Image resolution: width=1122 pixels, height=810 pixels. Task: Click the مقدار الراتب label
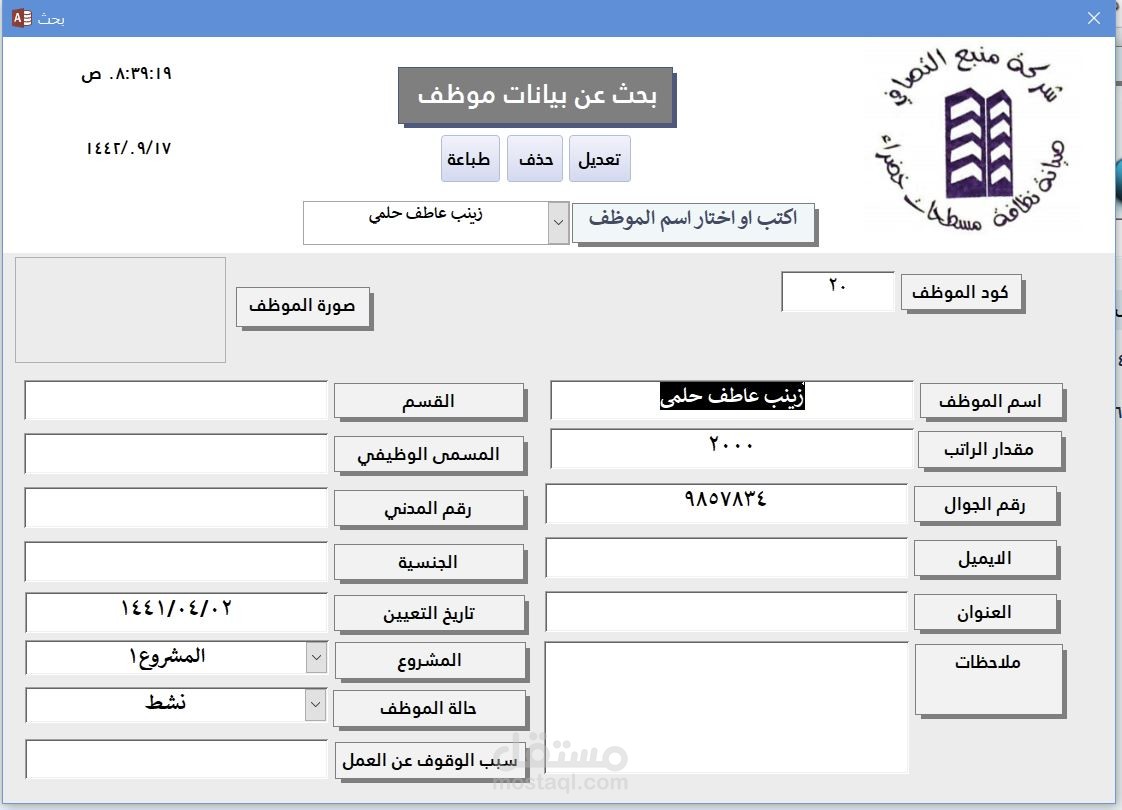click(x=990, y=450)
